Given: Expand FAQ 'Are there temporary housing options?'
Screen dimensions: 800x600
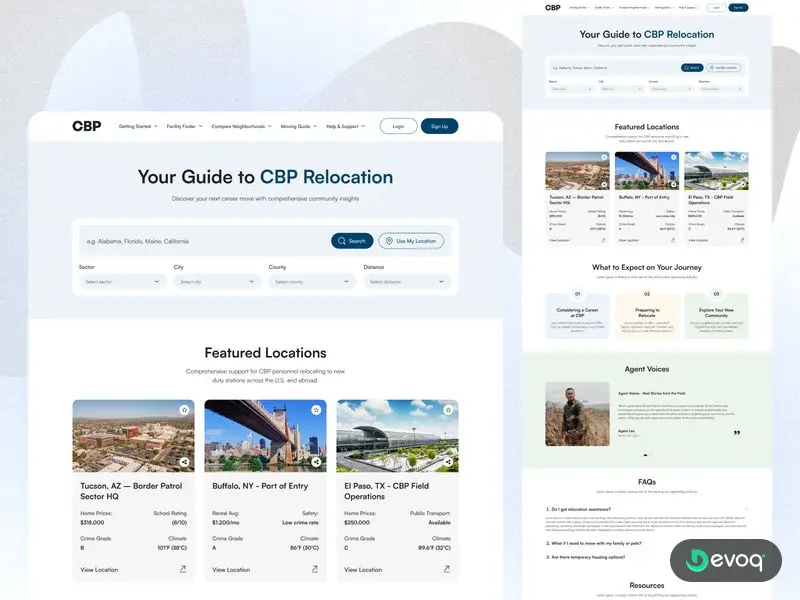Looking at the screenshot, I should click(586, 557).
